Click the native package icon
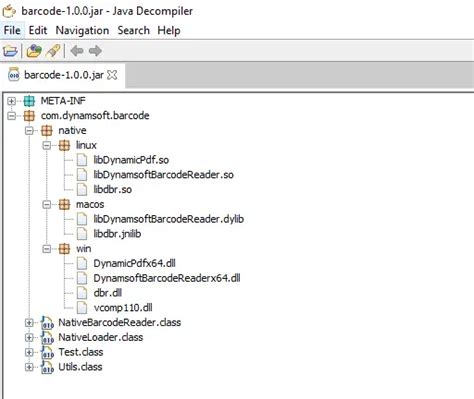This screenshot has width=474, height=399. (47, 130)
